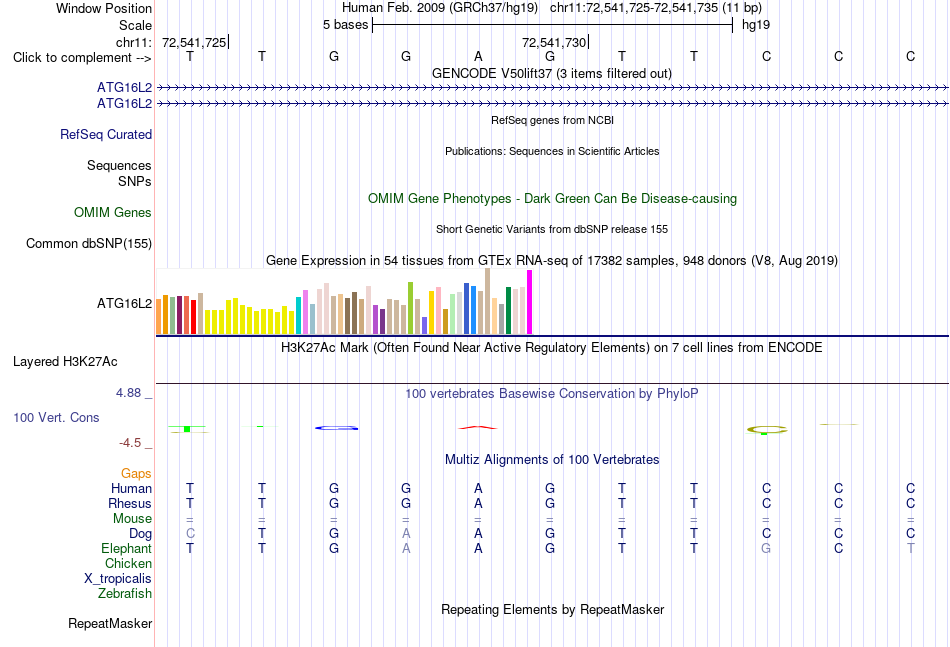The width and height of the screenshot is (950, 647).
Task: Open the H3K27Ac Mark ENCODE track title
Action: pos(552,348)
